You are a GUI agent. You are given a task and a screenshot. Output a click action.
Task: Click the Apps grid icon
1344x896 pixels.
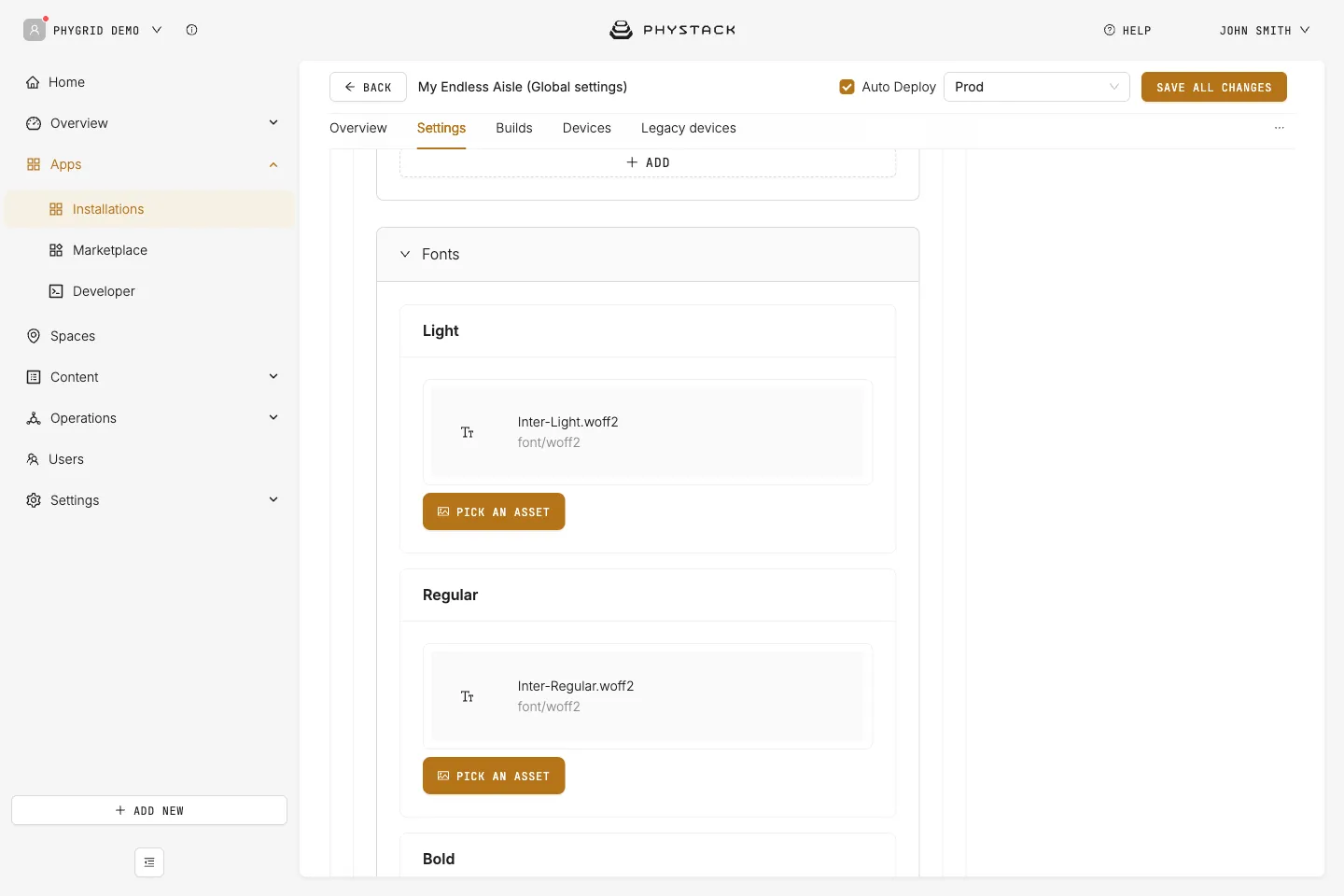tap(34, 164)
